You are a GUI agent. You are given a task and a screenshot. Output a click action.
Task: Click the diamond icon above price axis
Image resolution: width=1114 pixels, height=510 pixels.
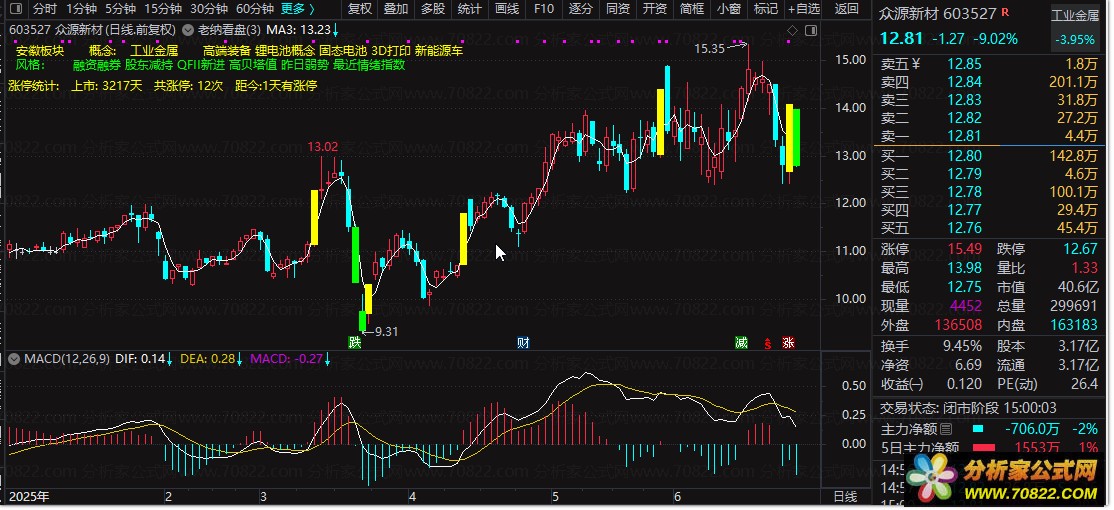point(793,30)
